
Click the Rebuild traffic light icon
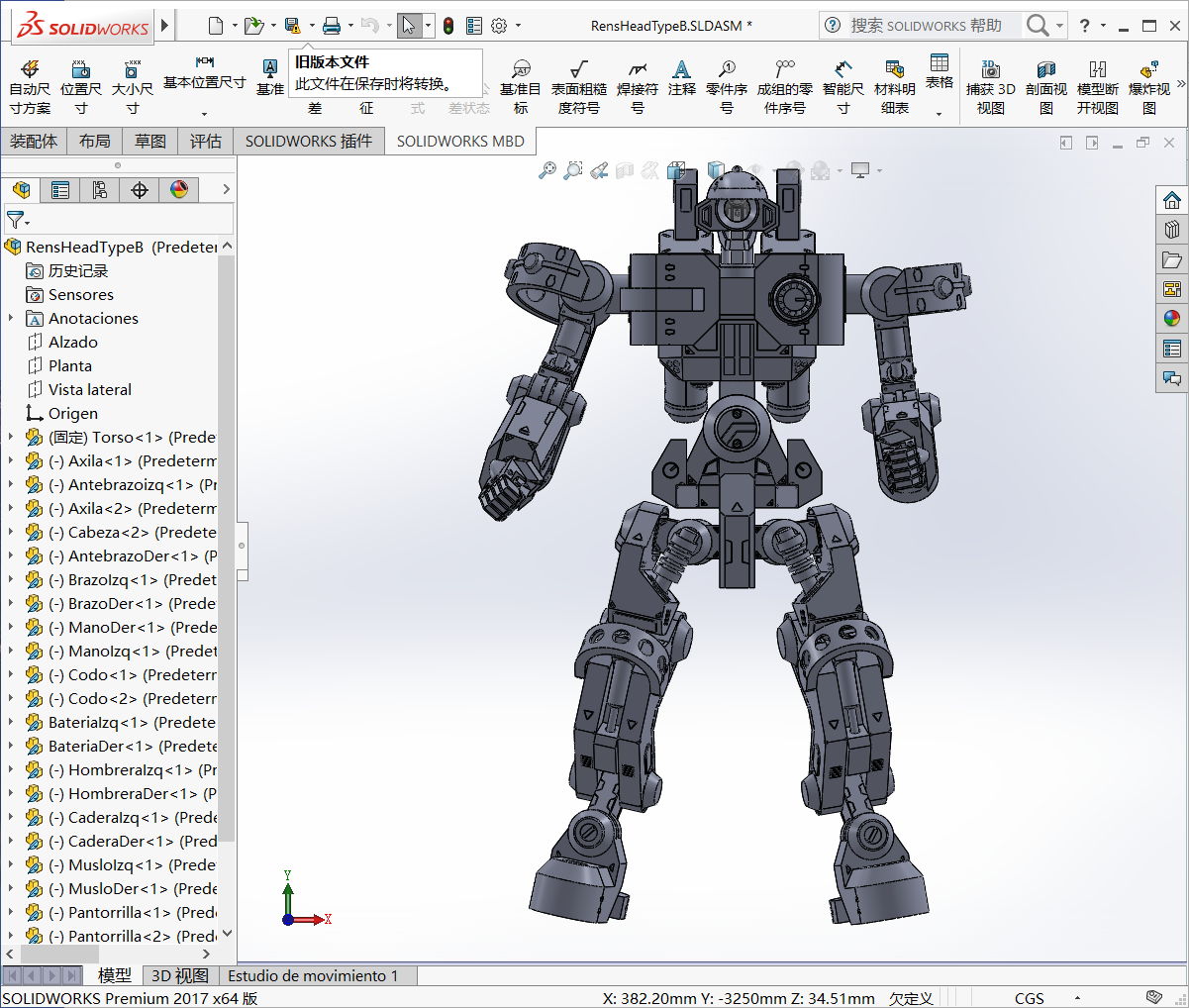pyautogui.click(x=448, y=26)
